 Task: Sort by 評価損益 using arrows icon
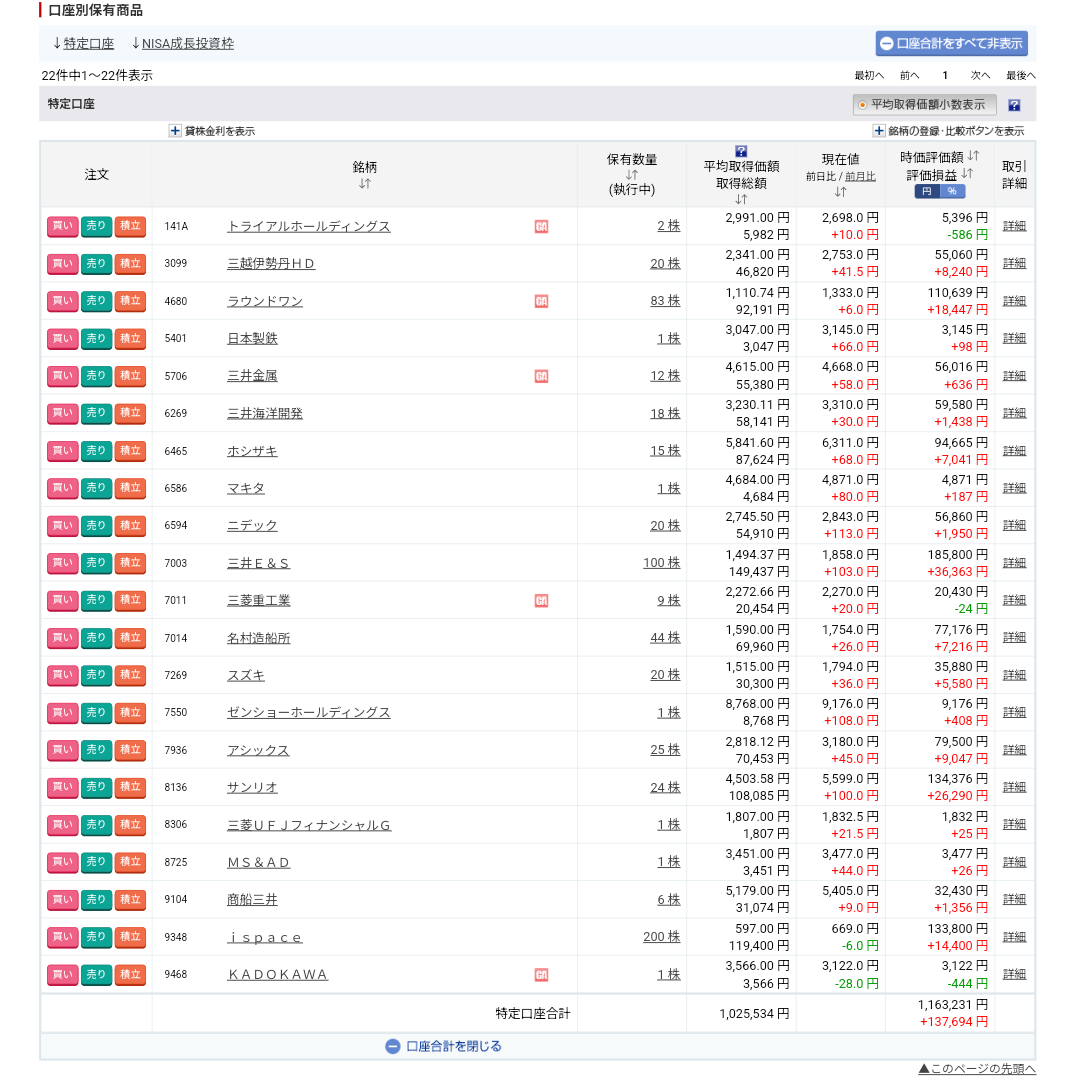pyautogui.click(x=967, y=173)
